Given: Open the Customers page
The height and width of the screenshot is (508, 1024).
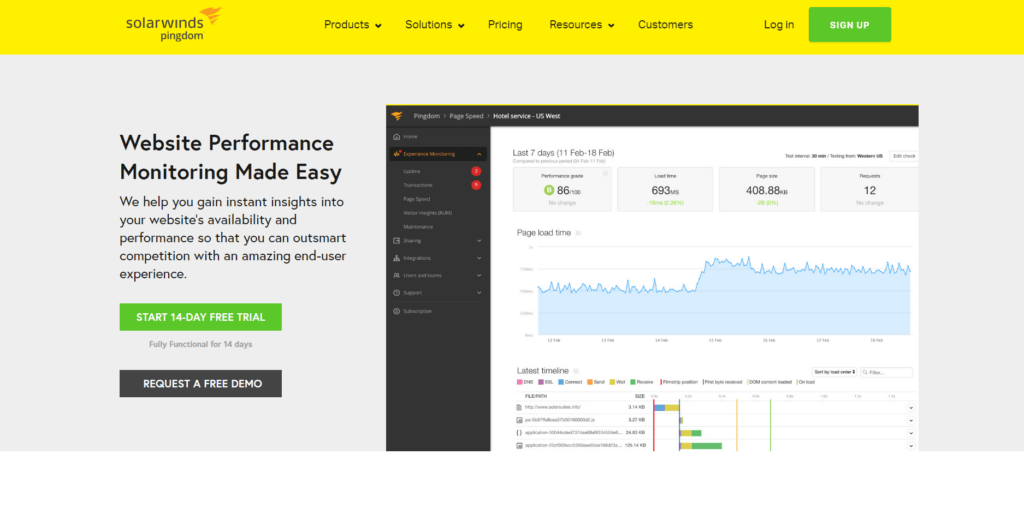Looking at the screenshot, I should [665, 25].
